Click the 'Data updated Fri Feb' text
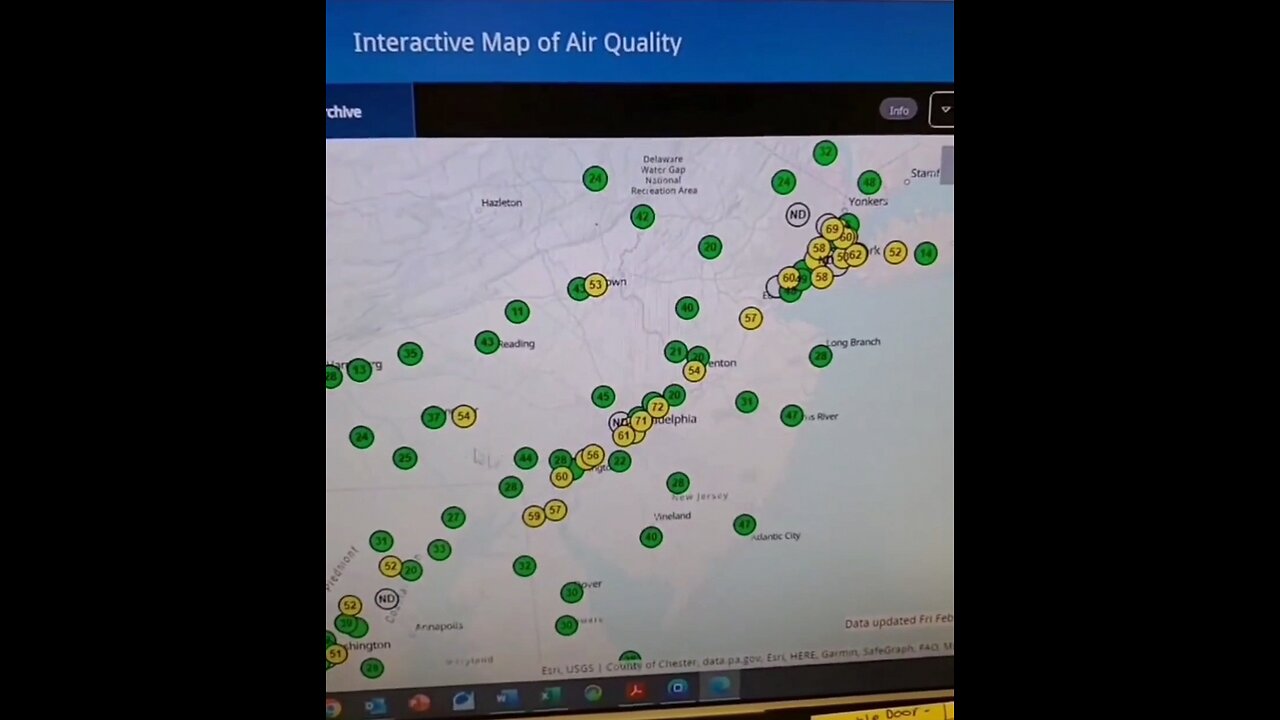The height and width of the screenshot is (720, 1280). pyautogui.click(x=898, y=622)
